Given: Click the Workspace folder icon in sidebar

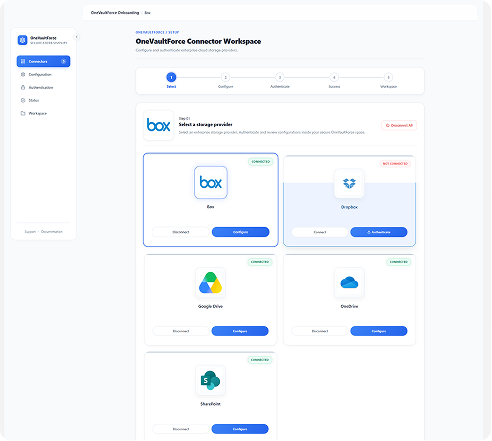Looking at the screenshot, I should 23,113.
